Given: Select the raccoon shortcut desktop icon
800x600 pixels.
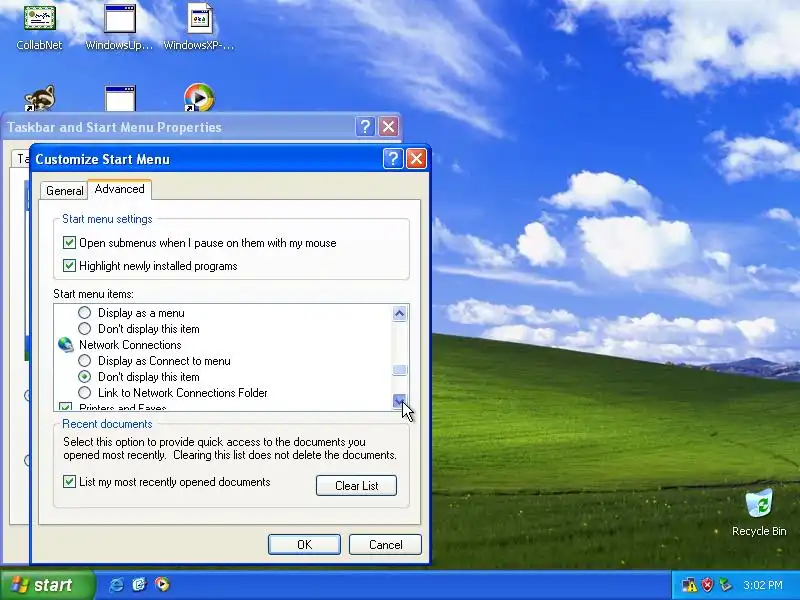Looking at the screenshot, I should [40, 98].
